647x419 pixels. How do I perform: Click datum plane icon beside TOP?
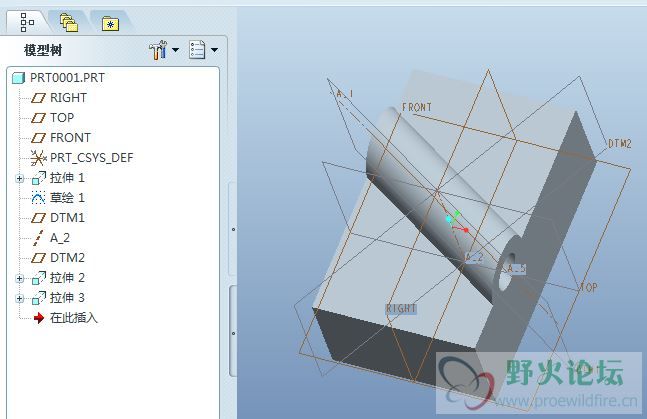(38, 118)
